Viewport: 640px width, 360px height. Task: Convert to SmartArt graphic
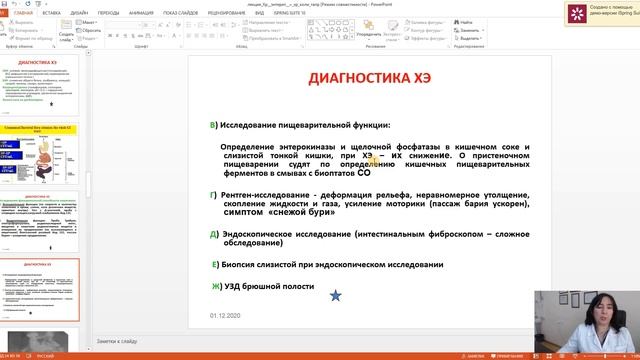click(273, 38)
